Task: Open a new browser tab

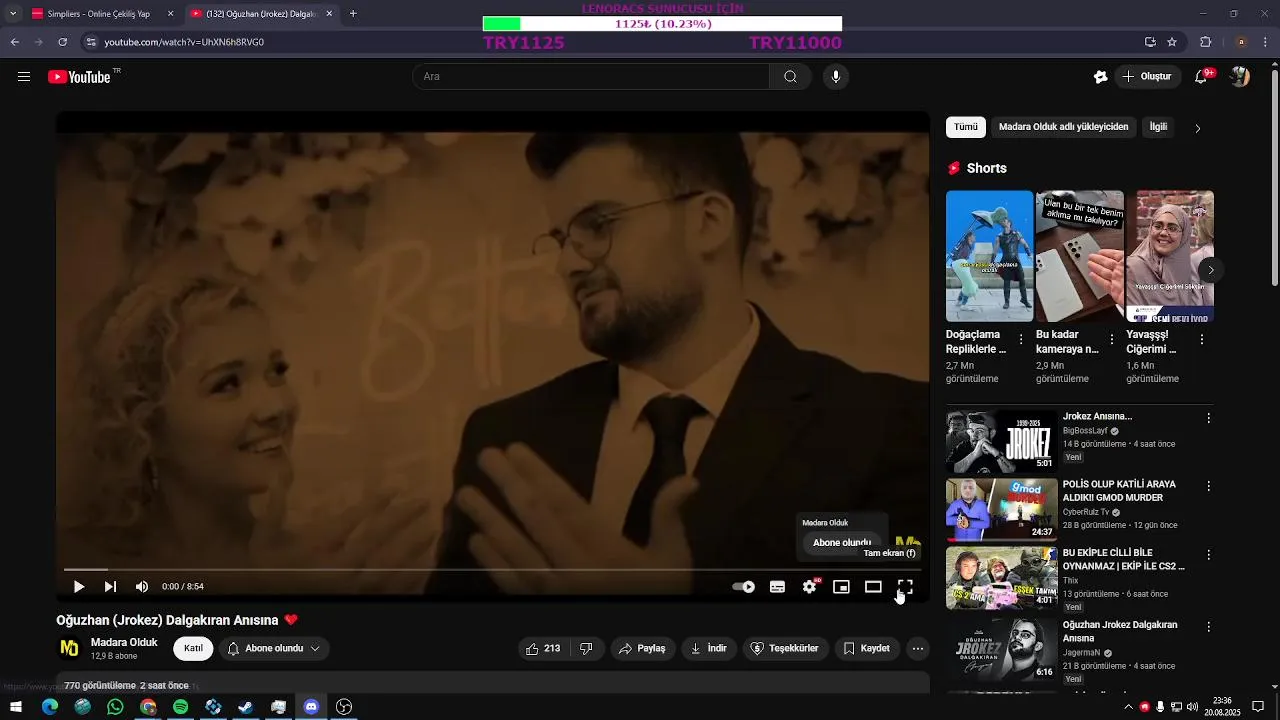Action: click(x=353, y=14)
